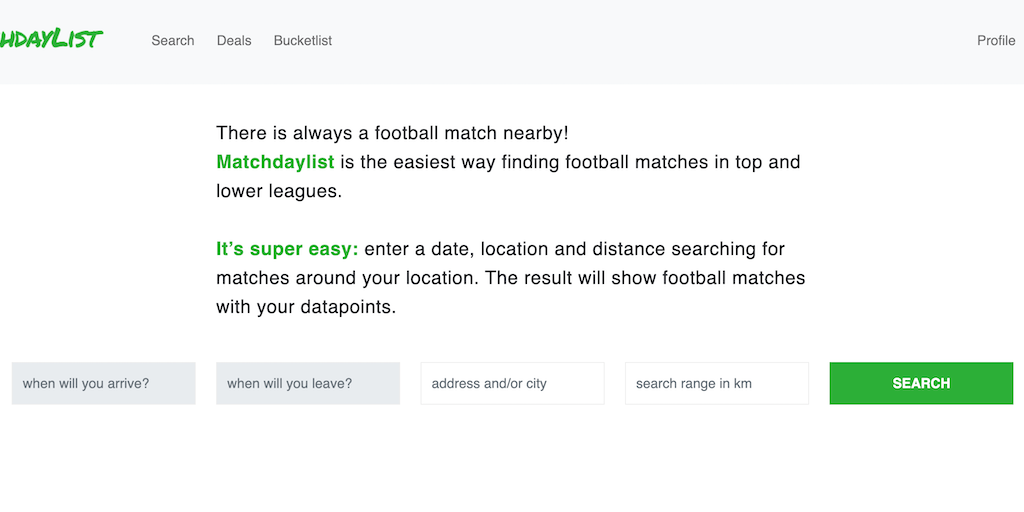The image size is (1024, 512).
Task: Click the "There is always a football match nearby!" line
Action: coord(392,133)
